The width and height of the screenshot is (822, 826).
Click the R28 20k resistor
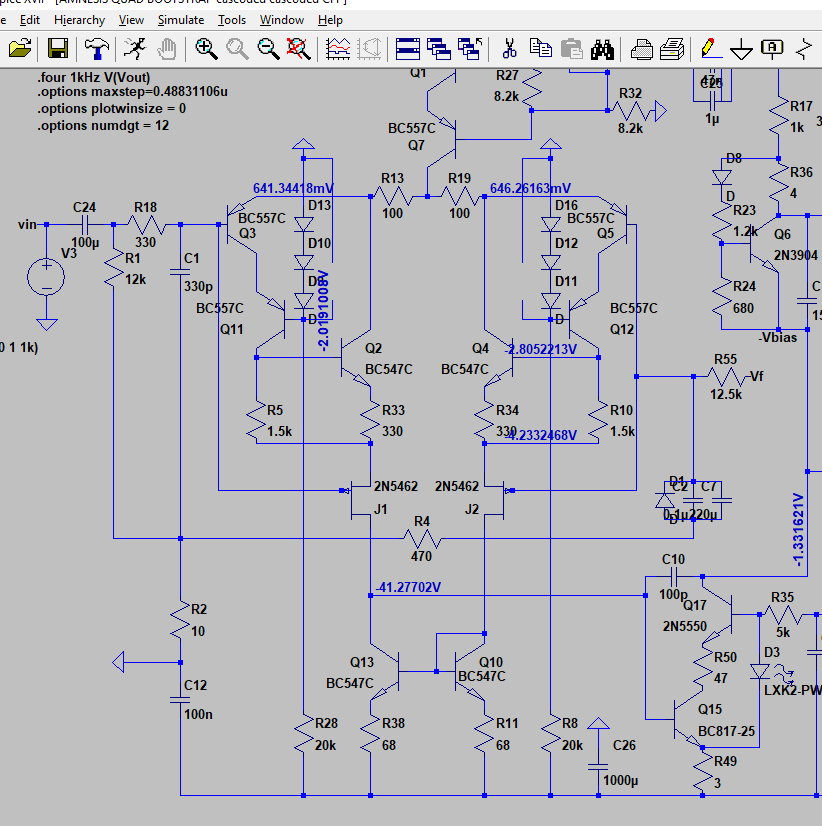click(304, 733)
